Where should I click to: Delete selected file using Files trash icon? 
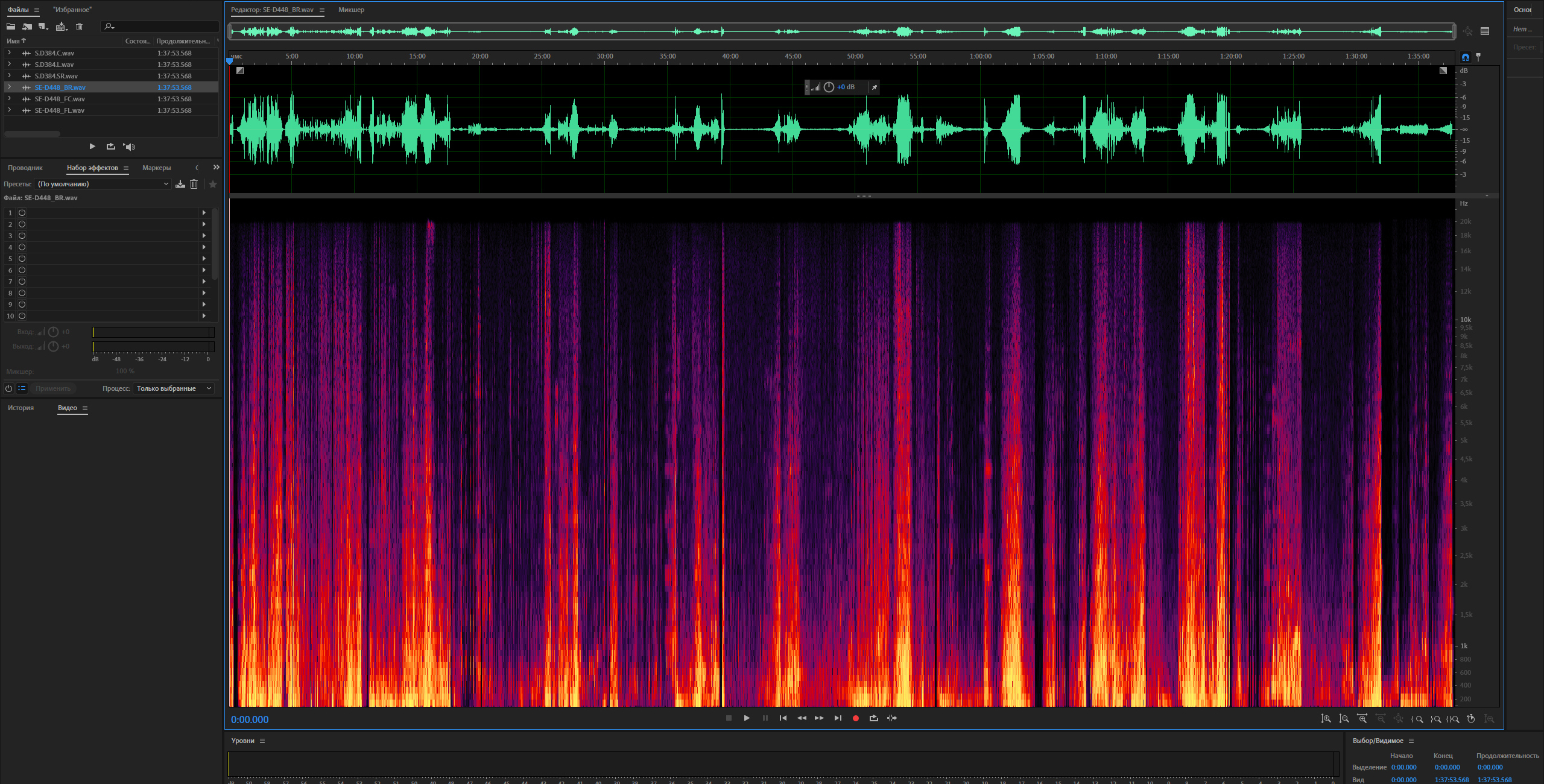79,27
